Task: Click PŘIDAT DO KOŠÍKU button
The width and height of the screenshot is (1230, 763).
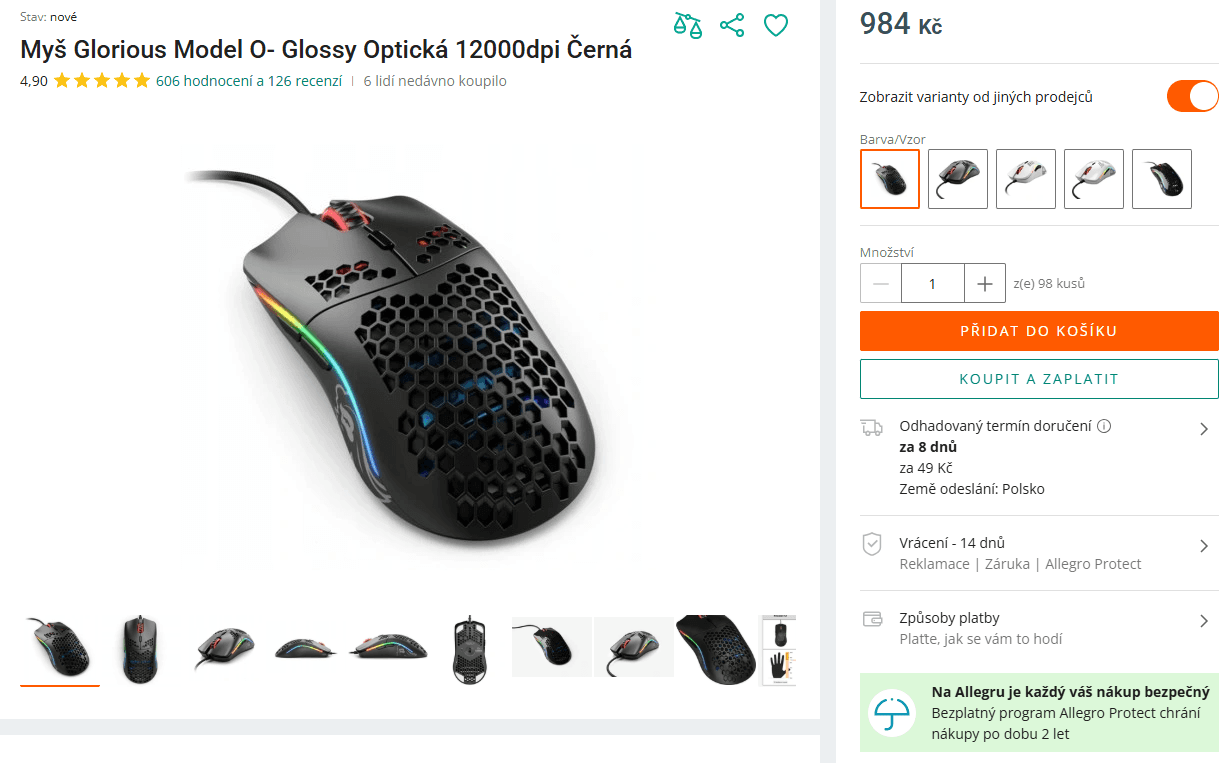Action: [x=1039, y=331]
